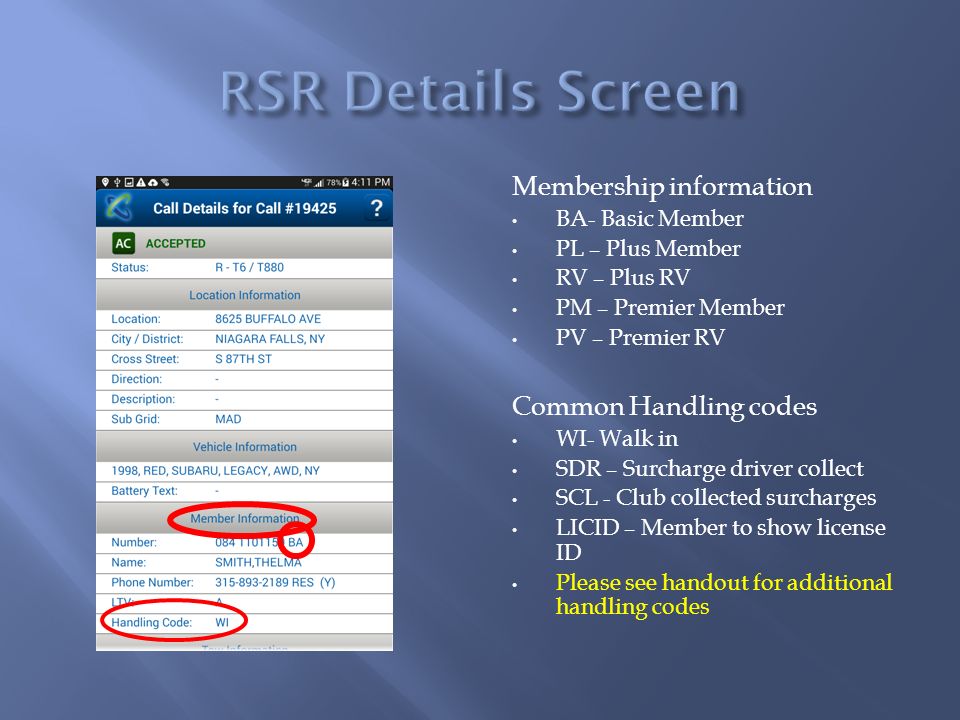Select the address 8625 BUFFALO AVE
The image size is (960, 720).
point(268,319)
